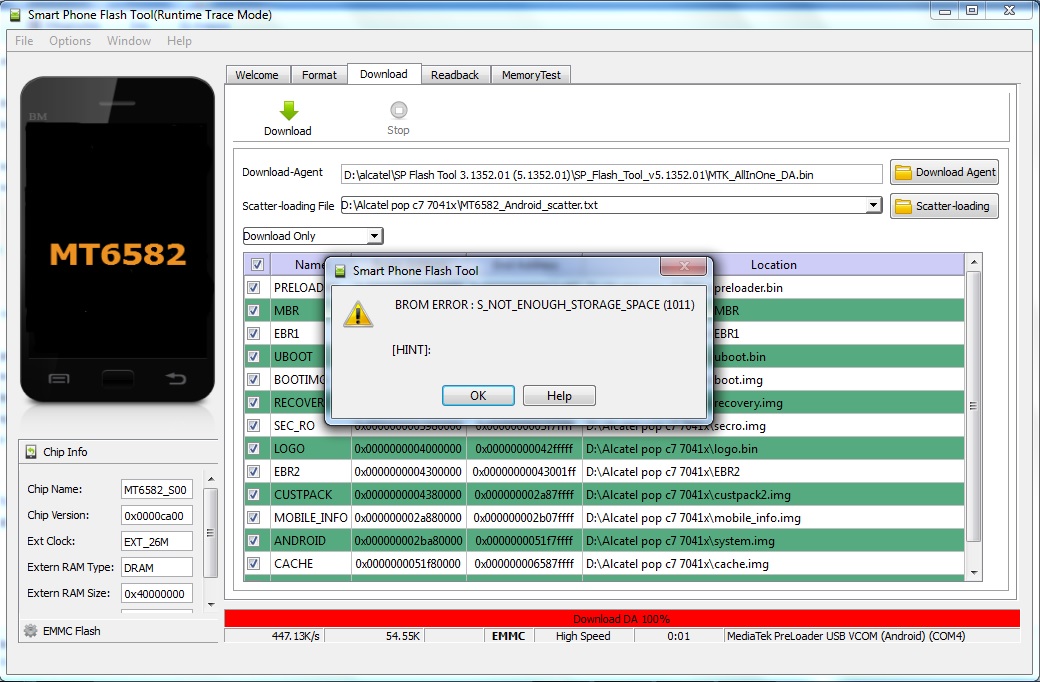Uncheck the BOOTIMG row checkbox
This screenshot has height=682, width=1040.
pyautogui.click(x=253, y=379)
